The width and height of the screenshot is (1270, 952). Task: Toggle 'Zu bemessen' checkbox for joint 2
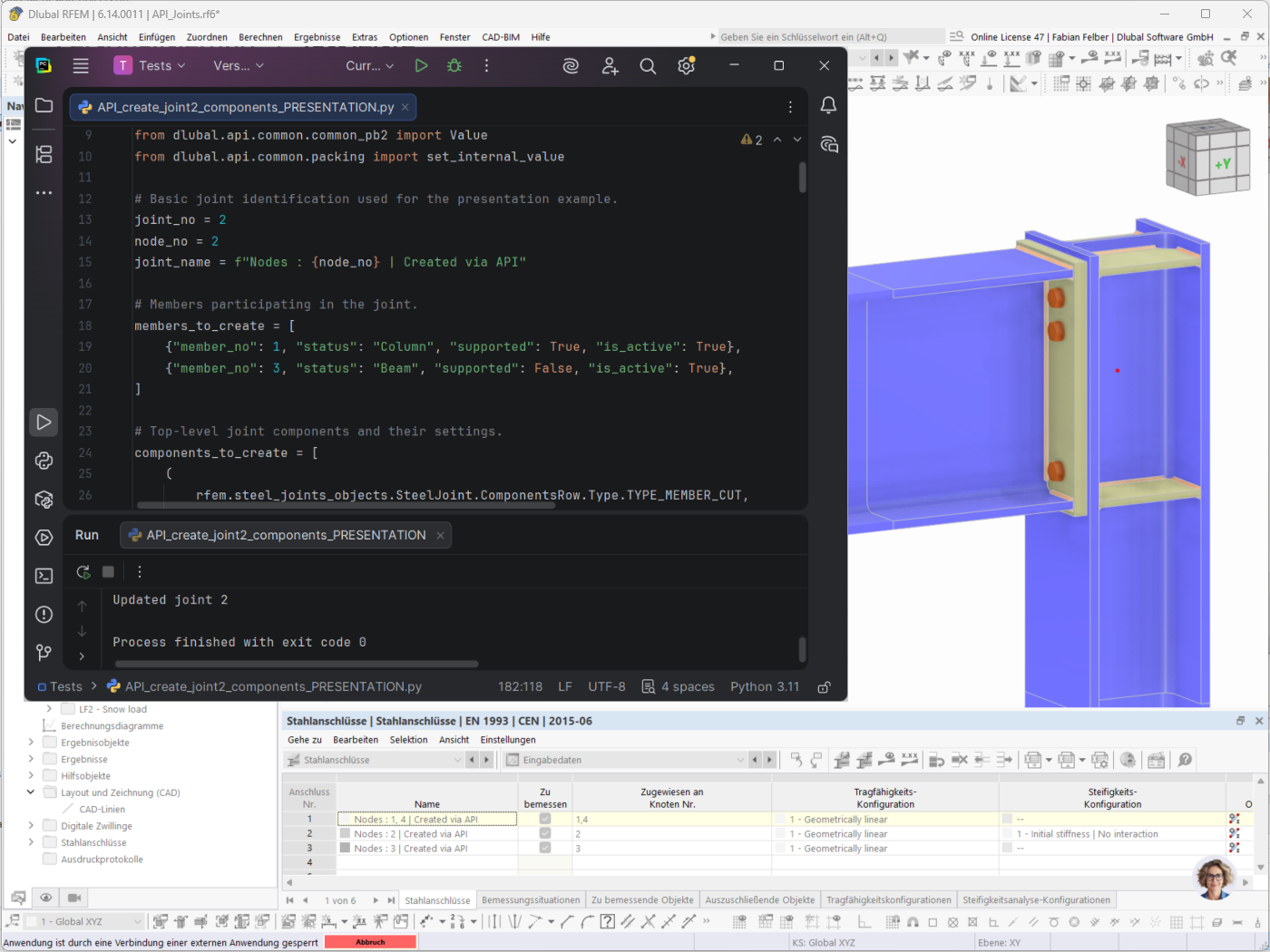[x=545, y=833]
